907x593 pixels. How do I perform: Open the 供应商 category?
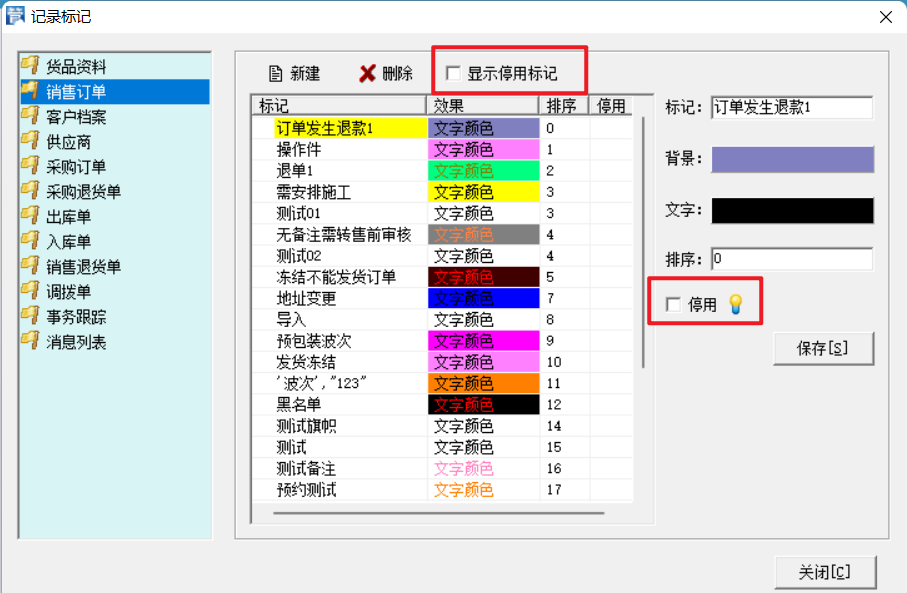68,142
